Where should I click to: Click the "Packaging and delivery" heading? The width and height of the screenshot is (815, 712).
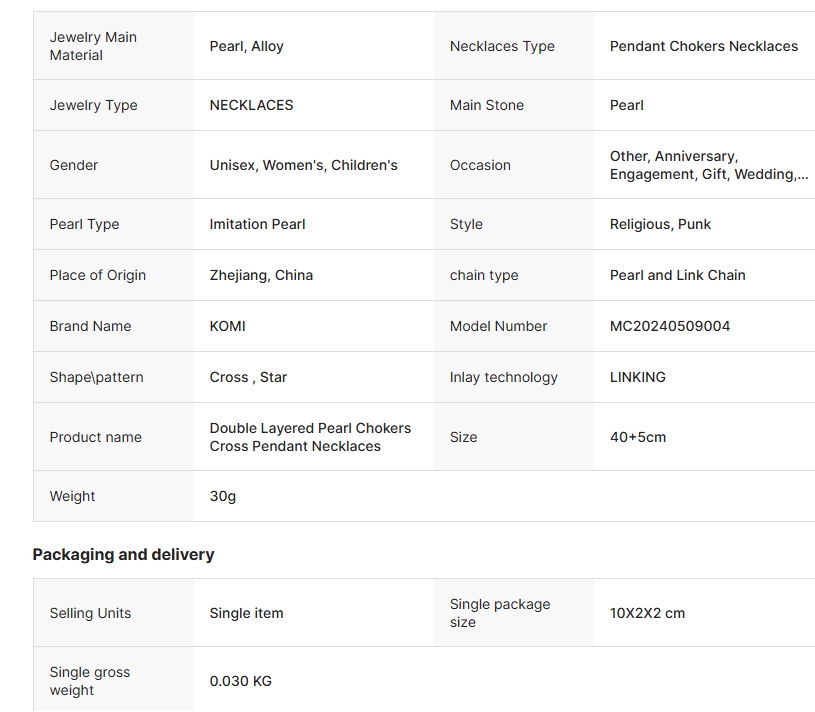coord(123,554)
